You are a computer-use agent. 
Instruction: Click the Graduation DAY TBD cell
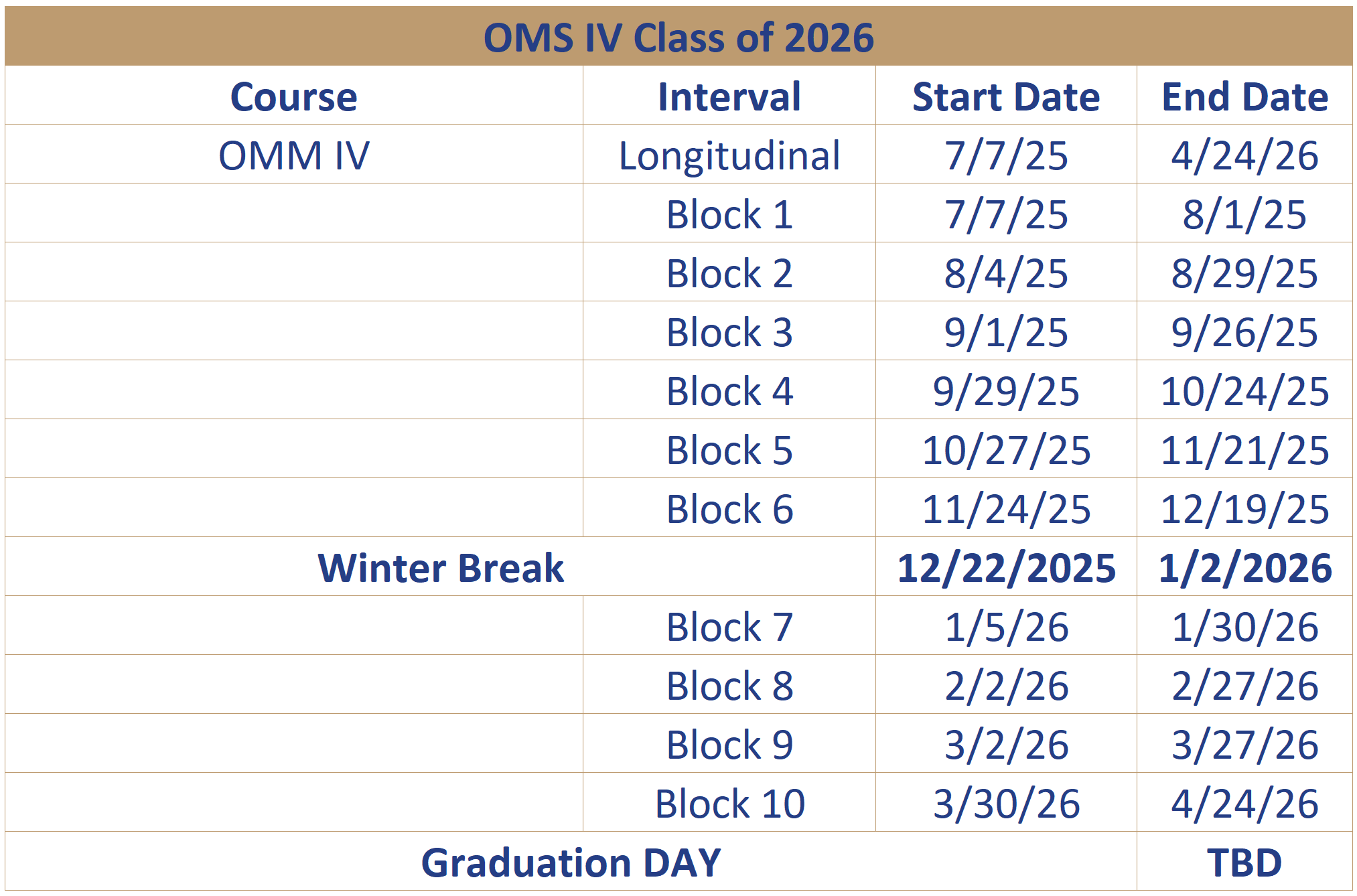tap(1244, 863)
